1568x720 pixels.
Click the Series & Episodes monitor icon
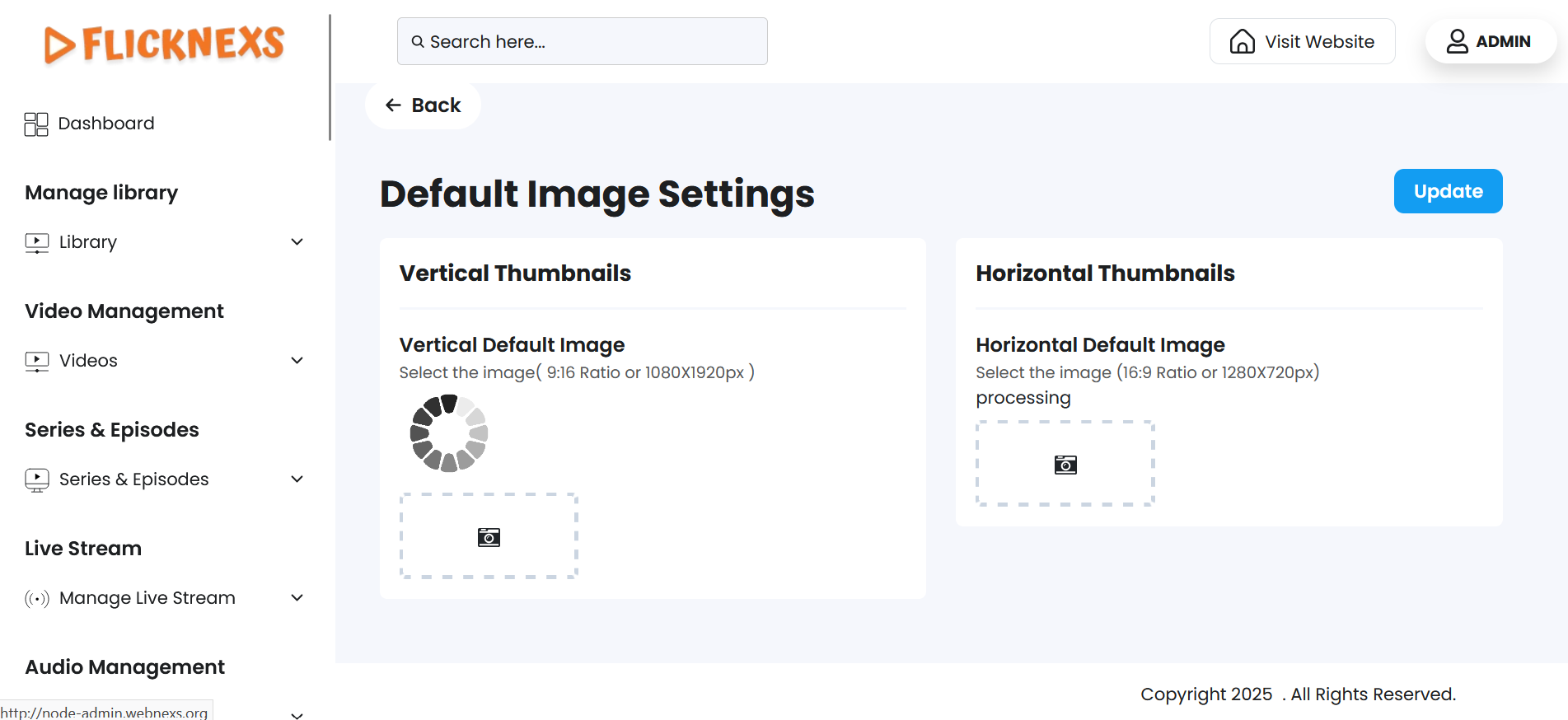click(37, 479)
